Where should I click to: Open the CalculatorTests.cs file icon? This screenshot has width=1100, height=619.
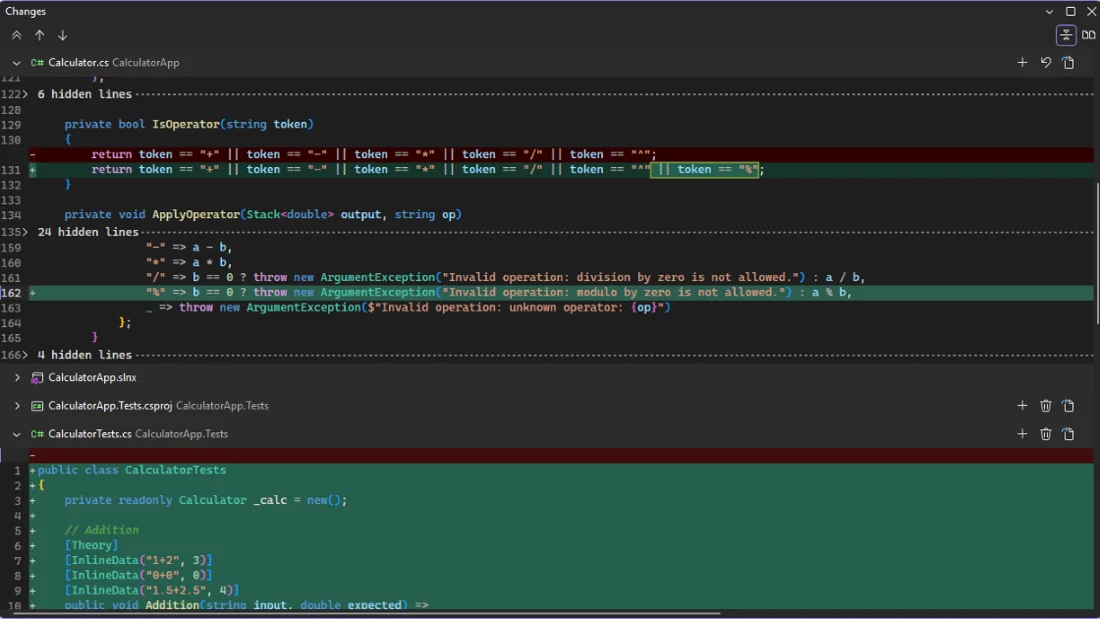pos(1068,434)
